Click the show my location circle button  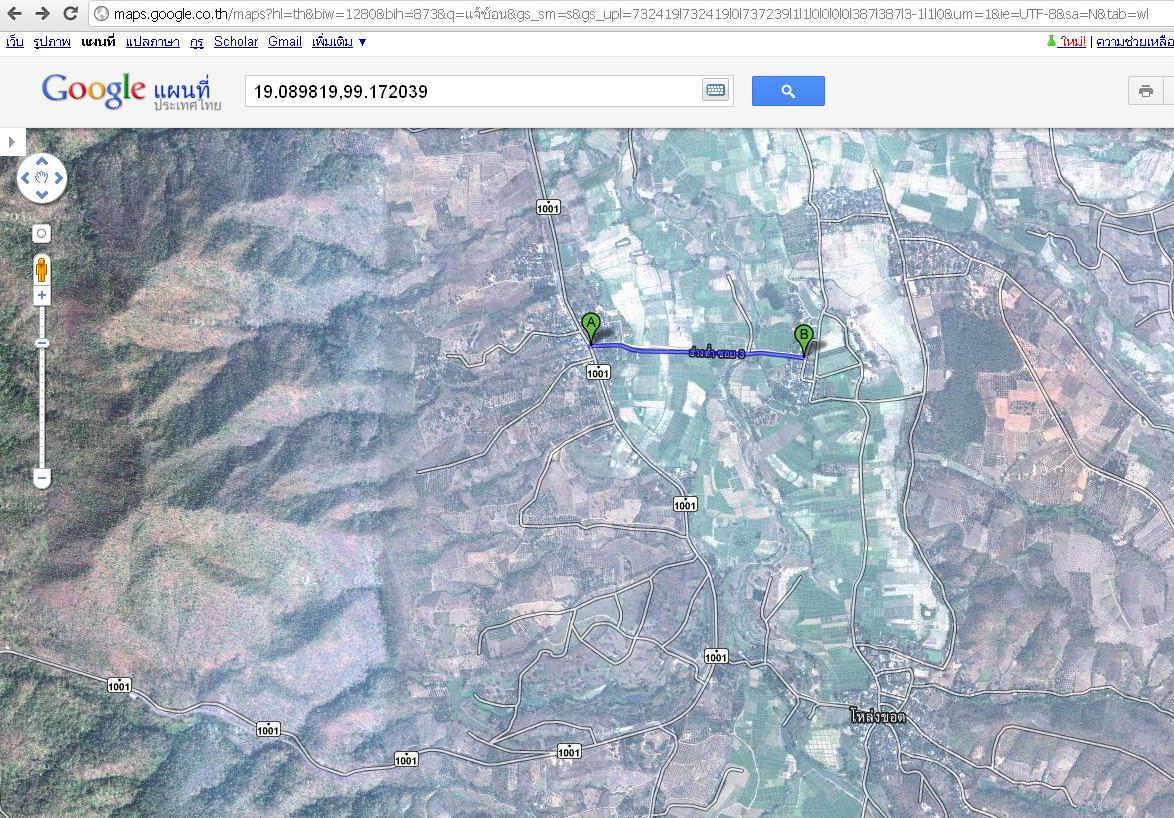[x=41, y=233]
